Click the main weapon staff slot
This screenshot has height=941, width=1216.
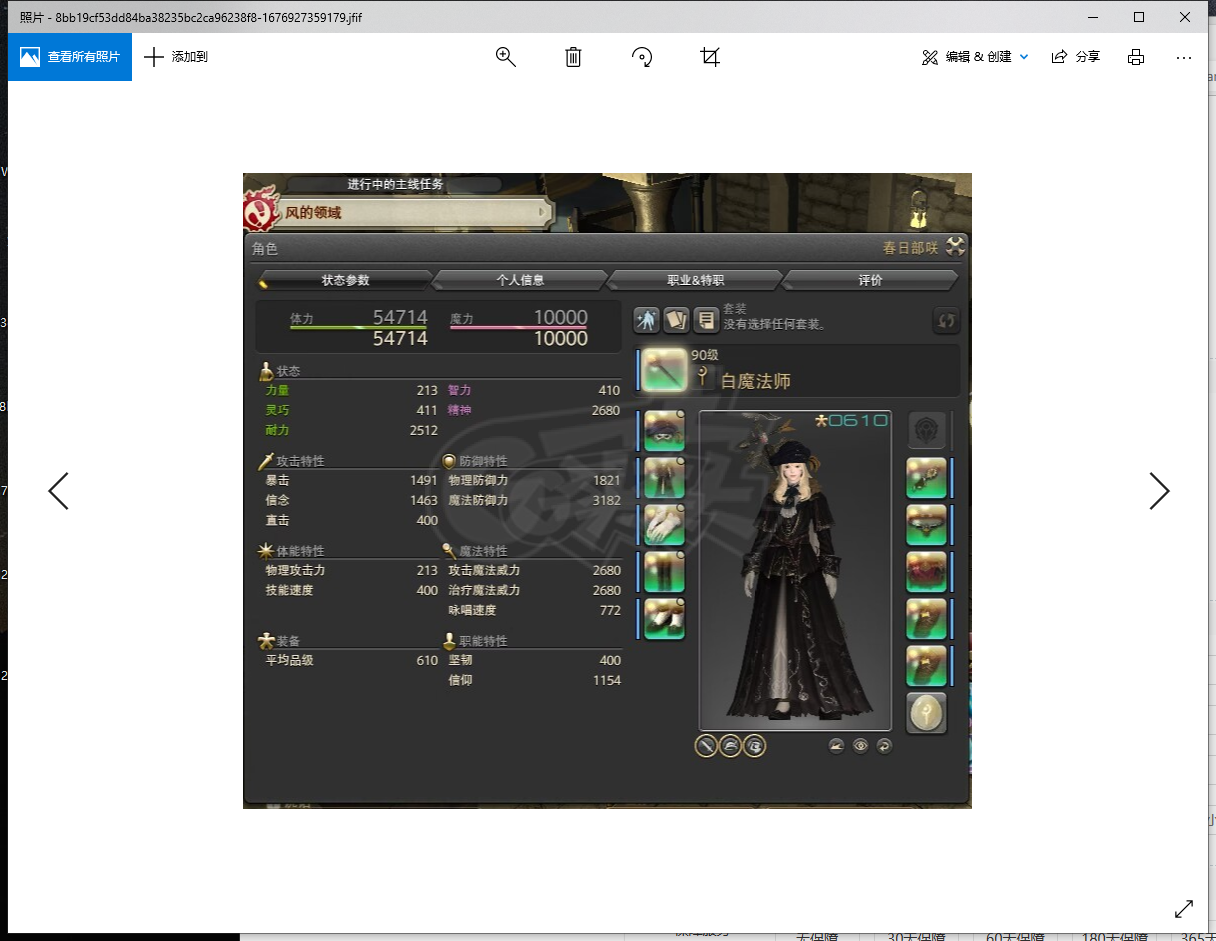[663, 370]
